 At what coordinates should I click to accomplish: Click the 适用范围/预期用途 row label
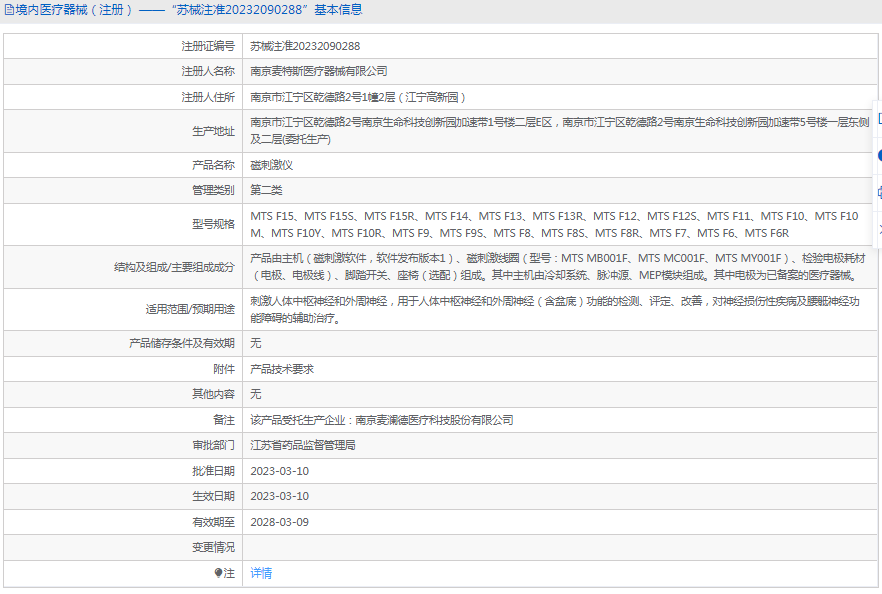(190, 309)
